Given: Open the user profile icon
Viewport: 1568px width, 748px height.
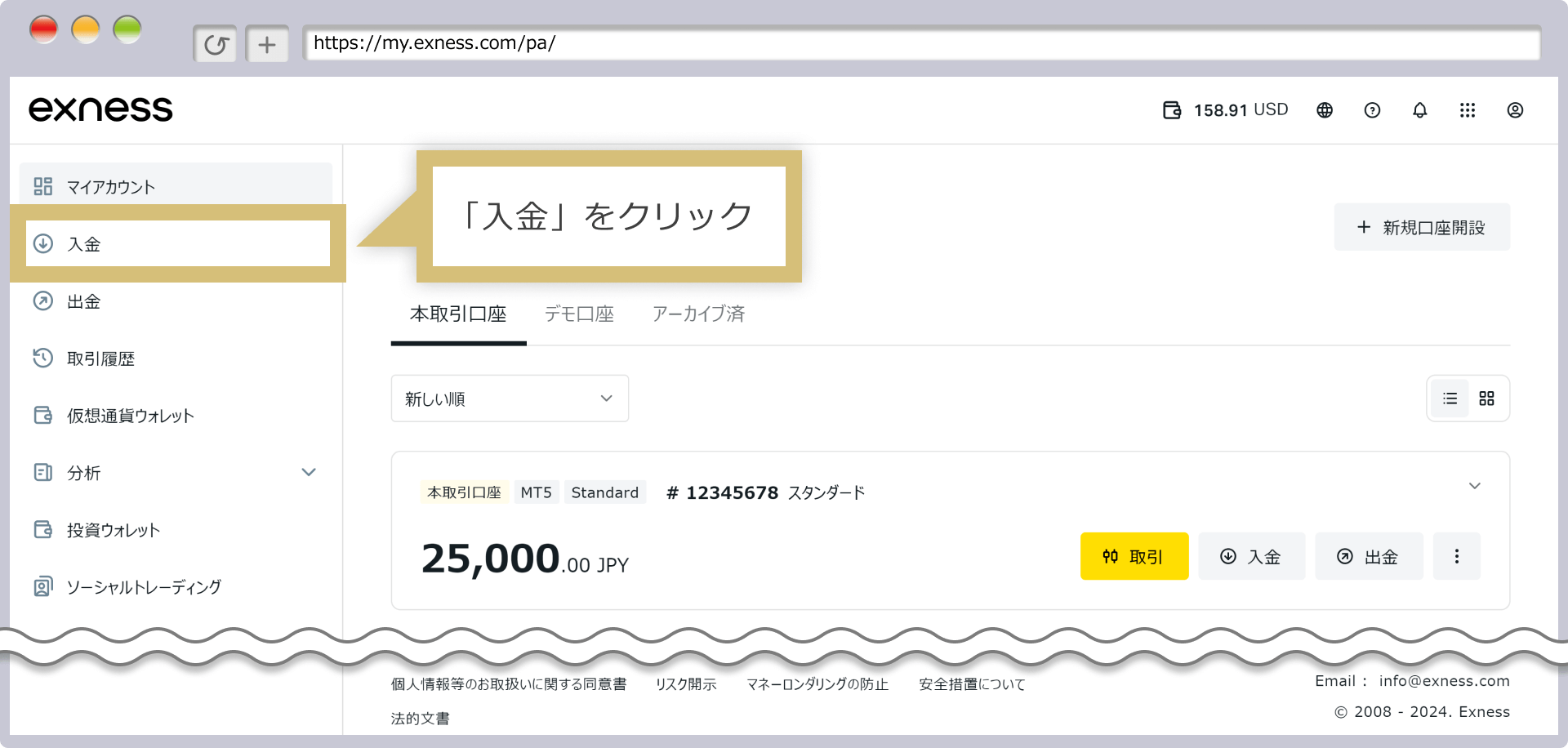Looking at the screenshot, I should click(x=1515, y=110).
